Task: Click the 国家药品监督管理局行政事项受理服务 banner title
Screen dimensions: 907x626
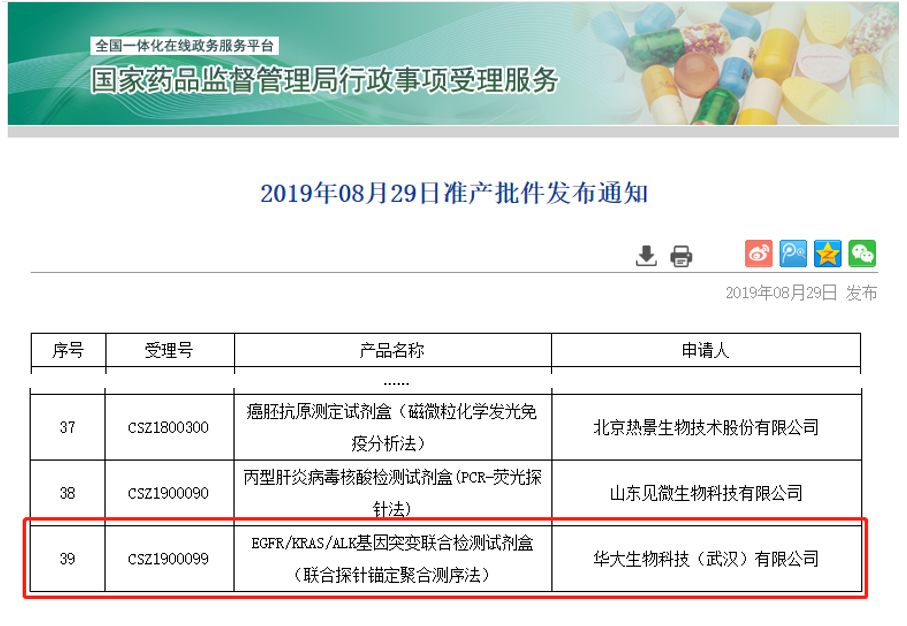Action: pos(325,81)
